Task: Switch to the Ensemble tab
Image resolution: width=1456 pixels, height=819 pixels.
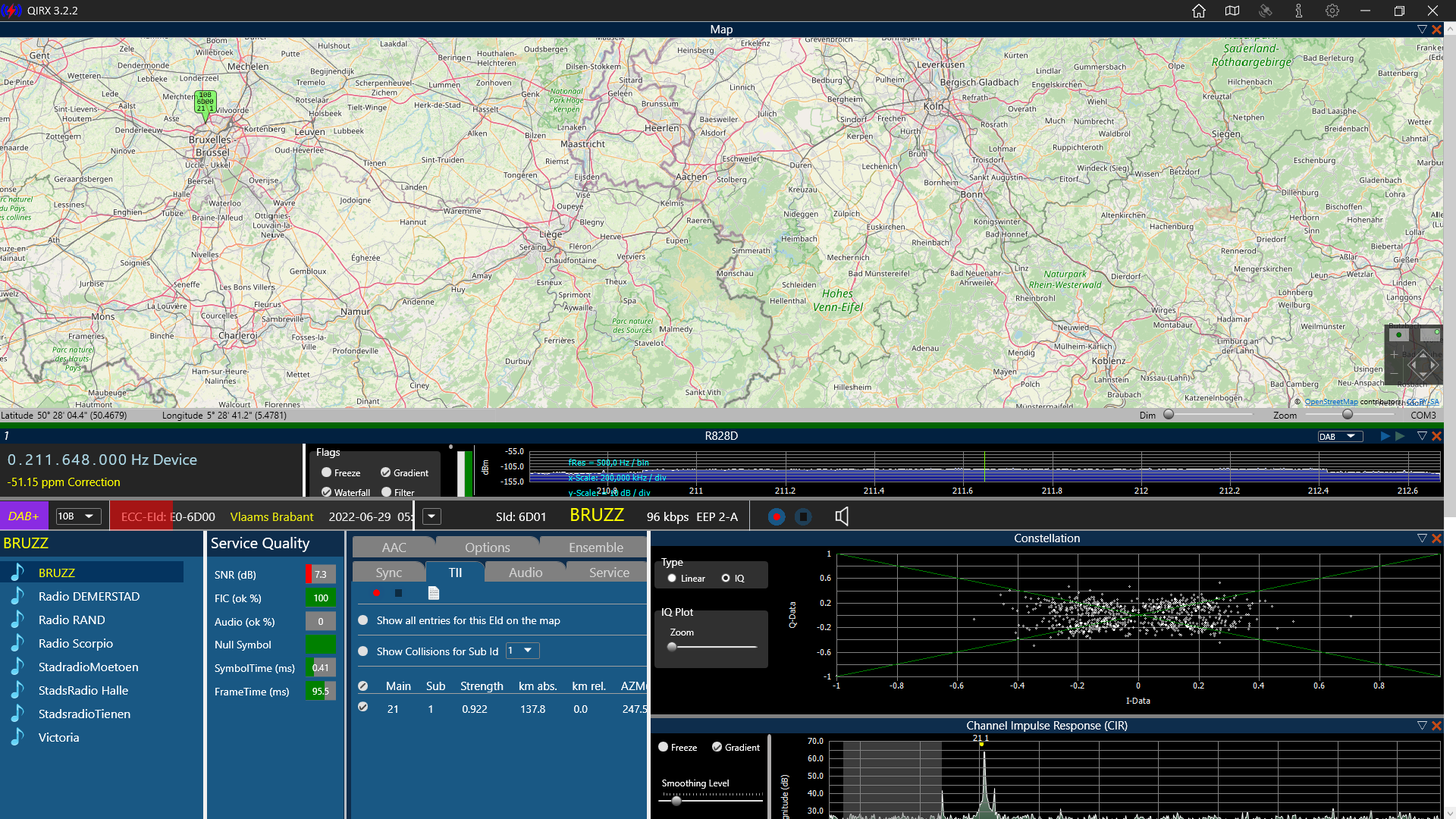Action: (595, 548)
